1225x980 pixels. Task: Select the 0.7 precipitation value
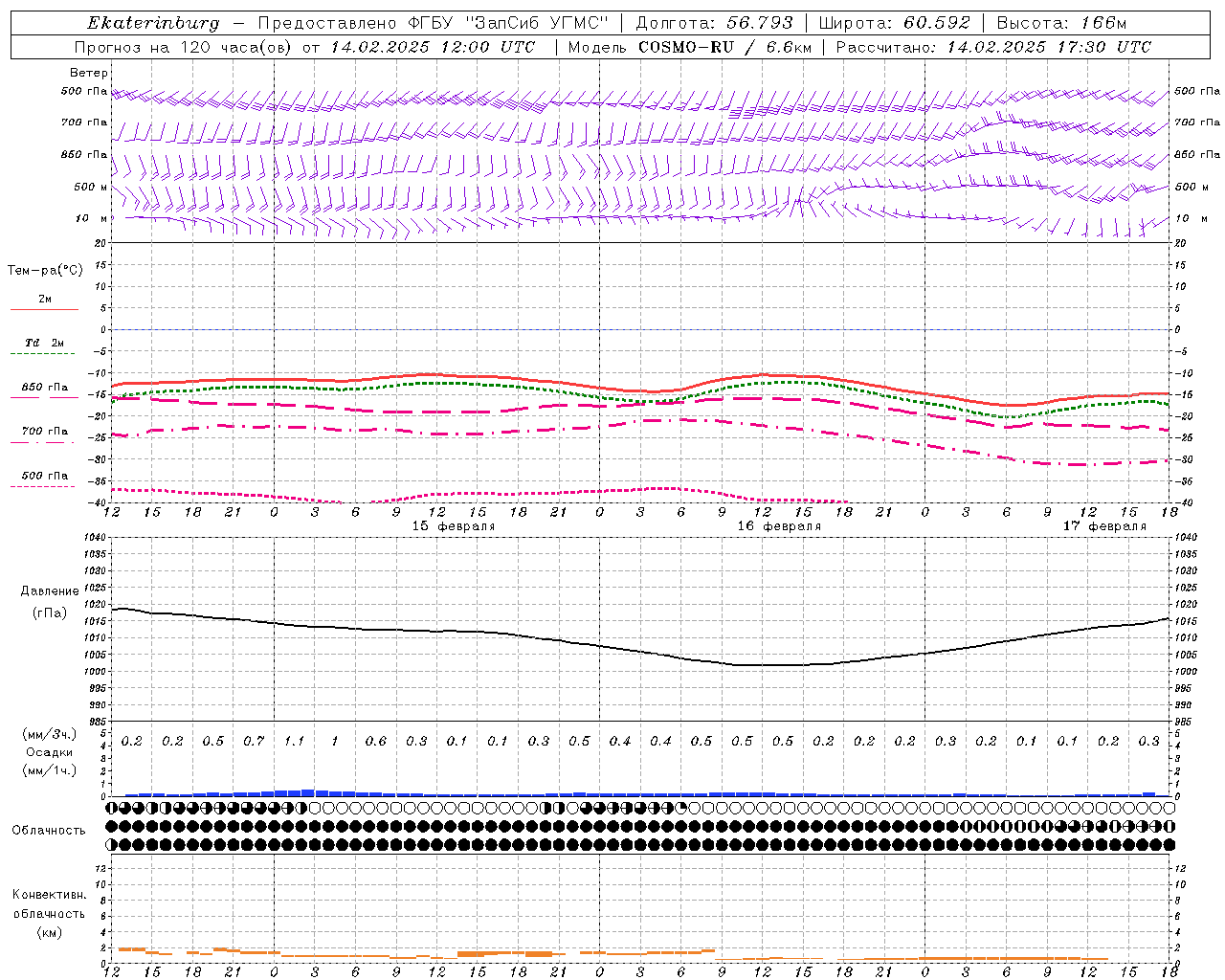coord(254,742)
